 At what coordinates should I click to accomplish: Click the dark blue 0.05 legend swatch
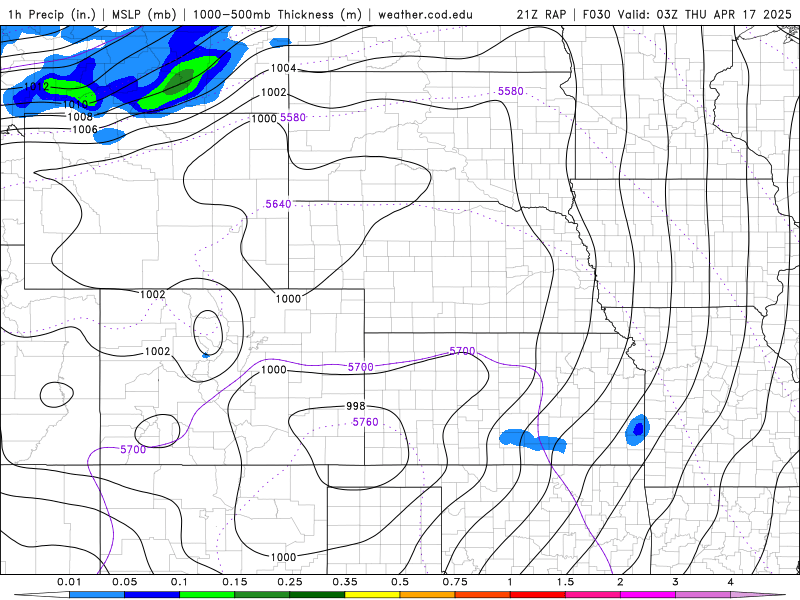pos(152,595)
